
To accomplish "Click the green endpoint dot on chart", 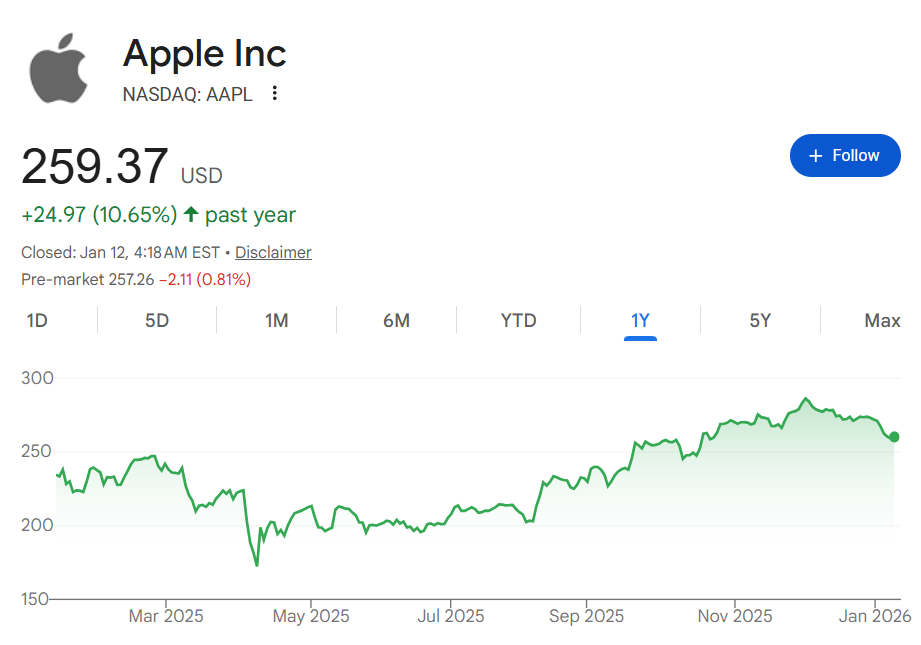I will [894, 437].
